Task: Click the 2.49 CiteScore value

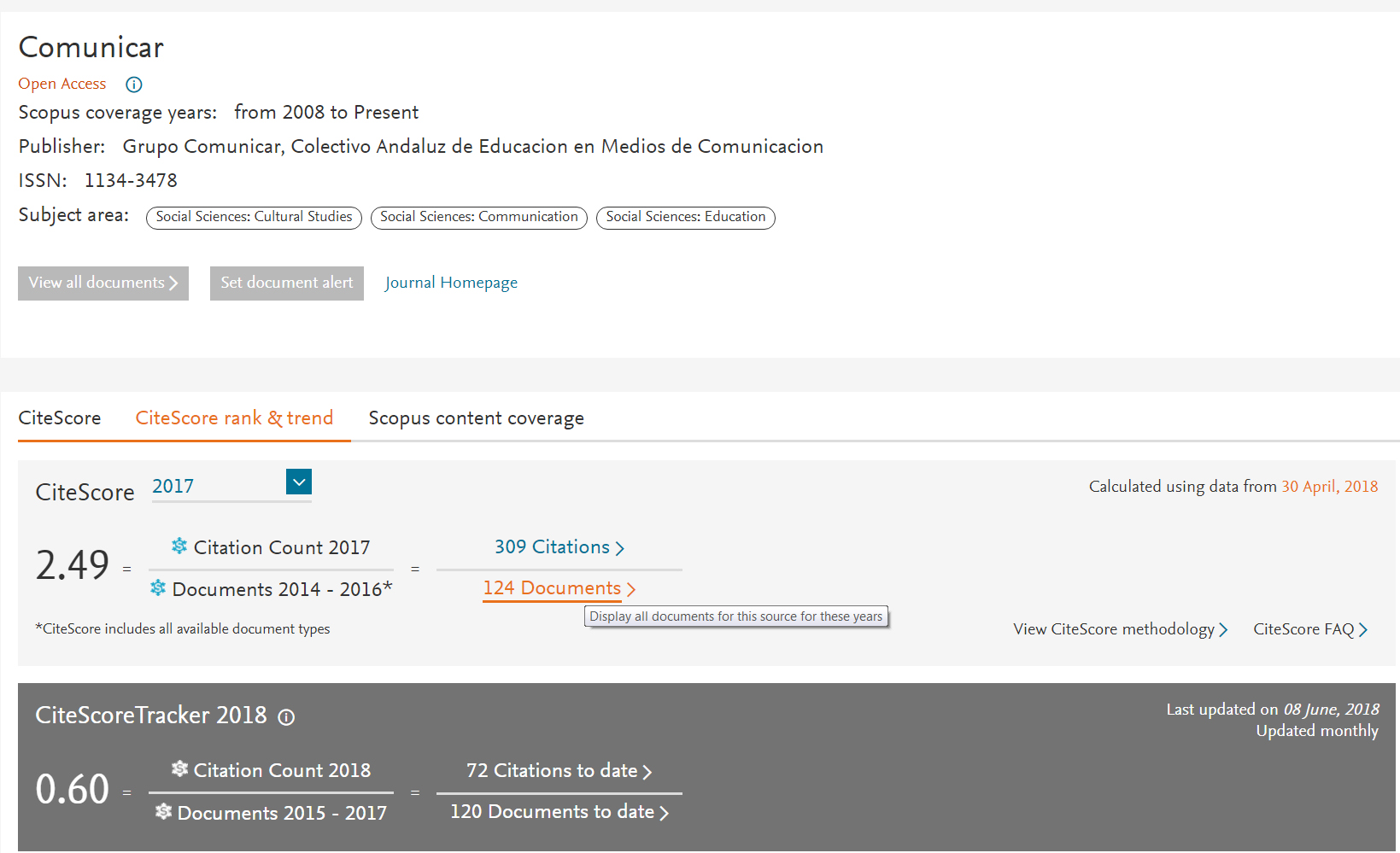Action: 73,565
